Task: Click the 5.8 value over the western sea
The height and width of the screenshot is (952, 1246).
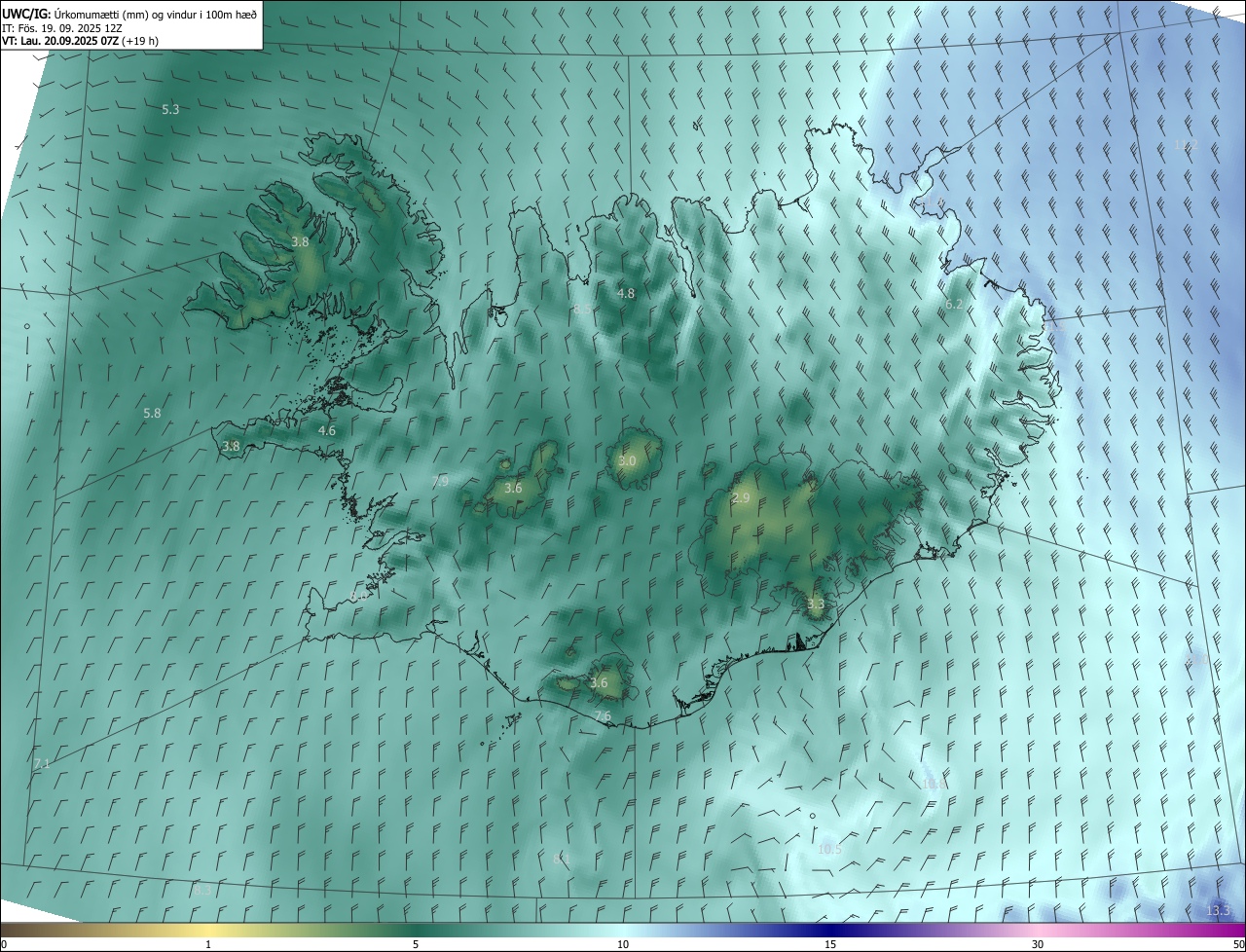Action: (x=152, y=413)
